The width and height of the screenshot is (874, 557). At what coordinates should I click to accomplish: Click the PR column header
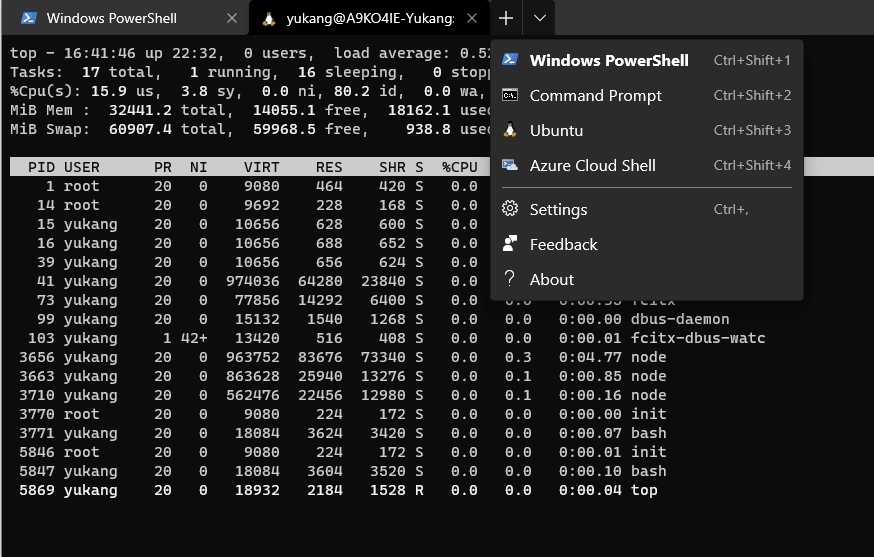click(163, 167)
